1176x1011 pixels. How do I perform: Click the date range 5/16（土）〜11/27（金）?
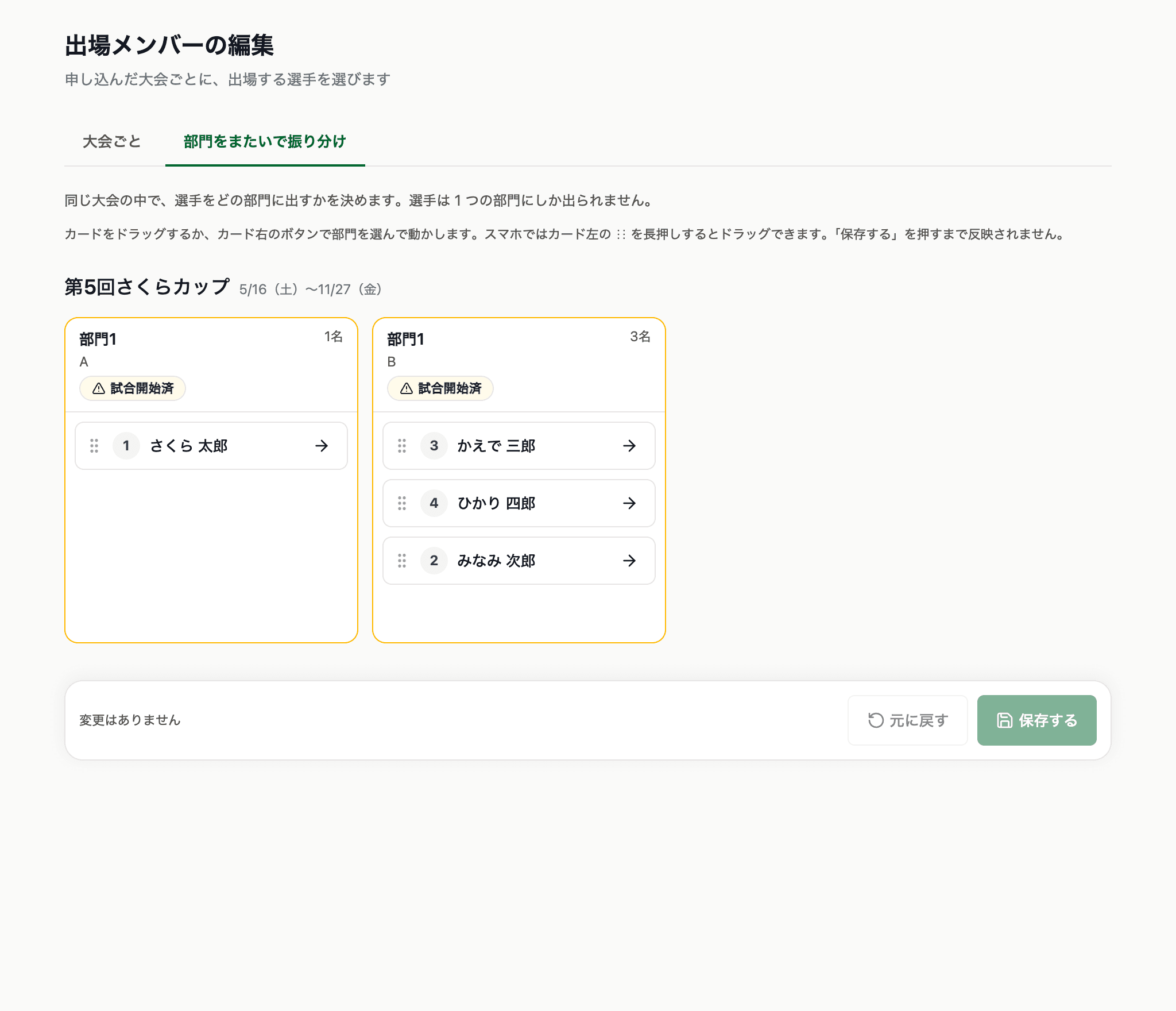point(311,290)
